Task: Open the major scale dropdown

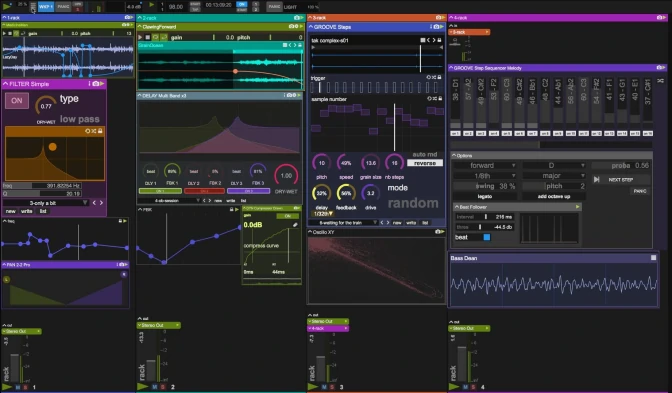Action: coord(554,176)
